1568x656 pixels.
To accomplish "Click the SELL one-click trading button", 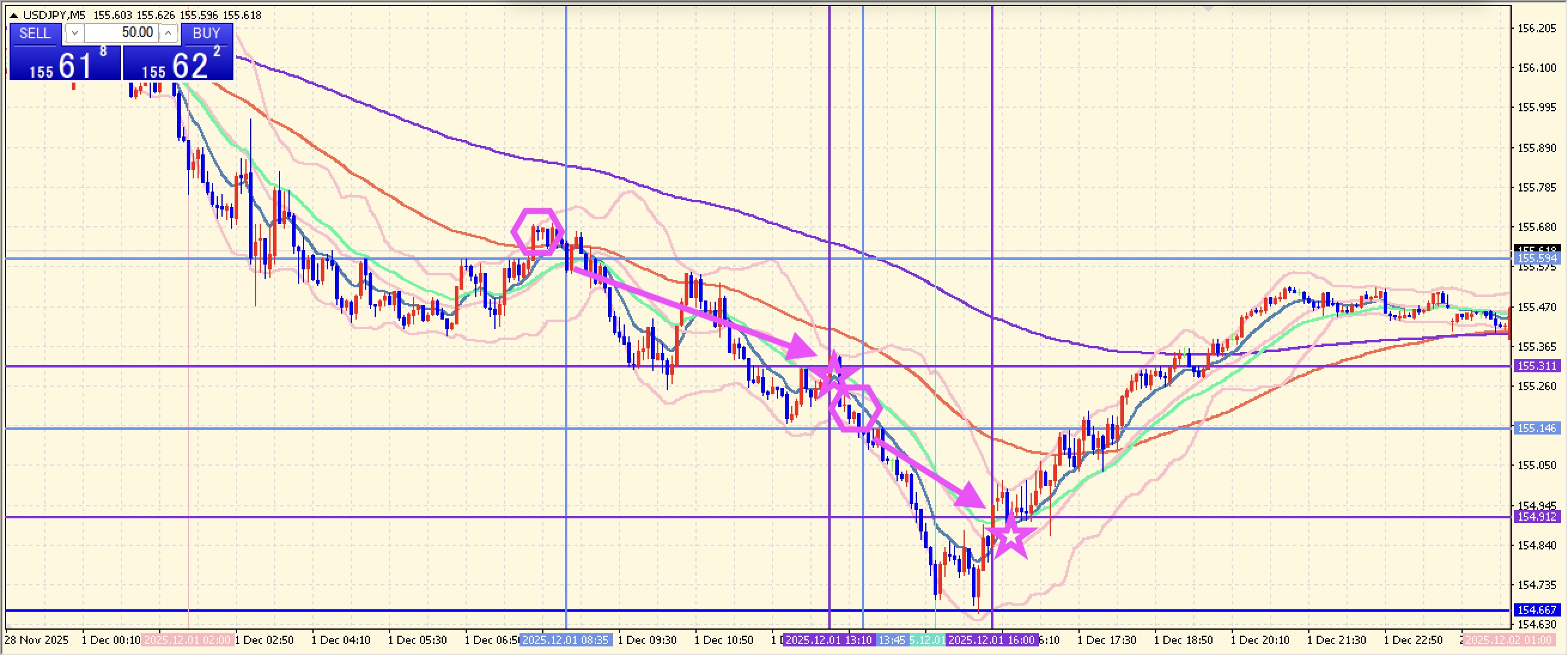I will coord(35,34).
